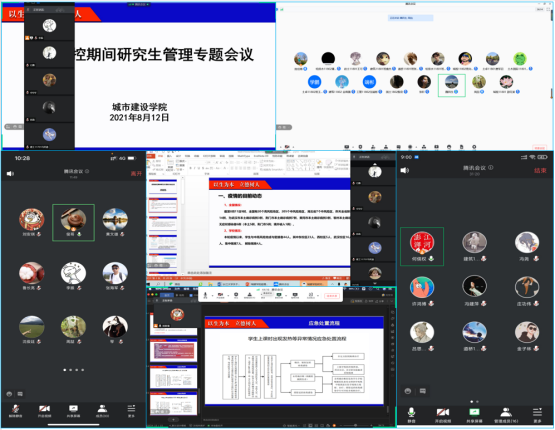
Task: Expand microphone options arrow in floating toolbar
Action: click(x=212, y=295)
